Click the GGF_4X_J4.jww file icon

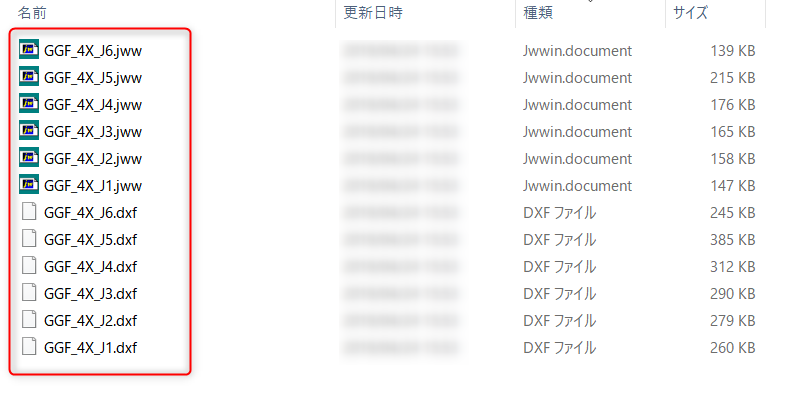(x=29, y=104)
